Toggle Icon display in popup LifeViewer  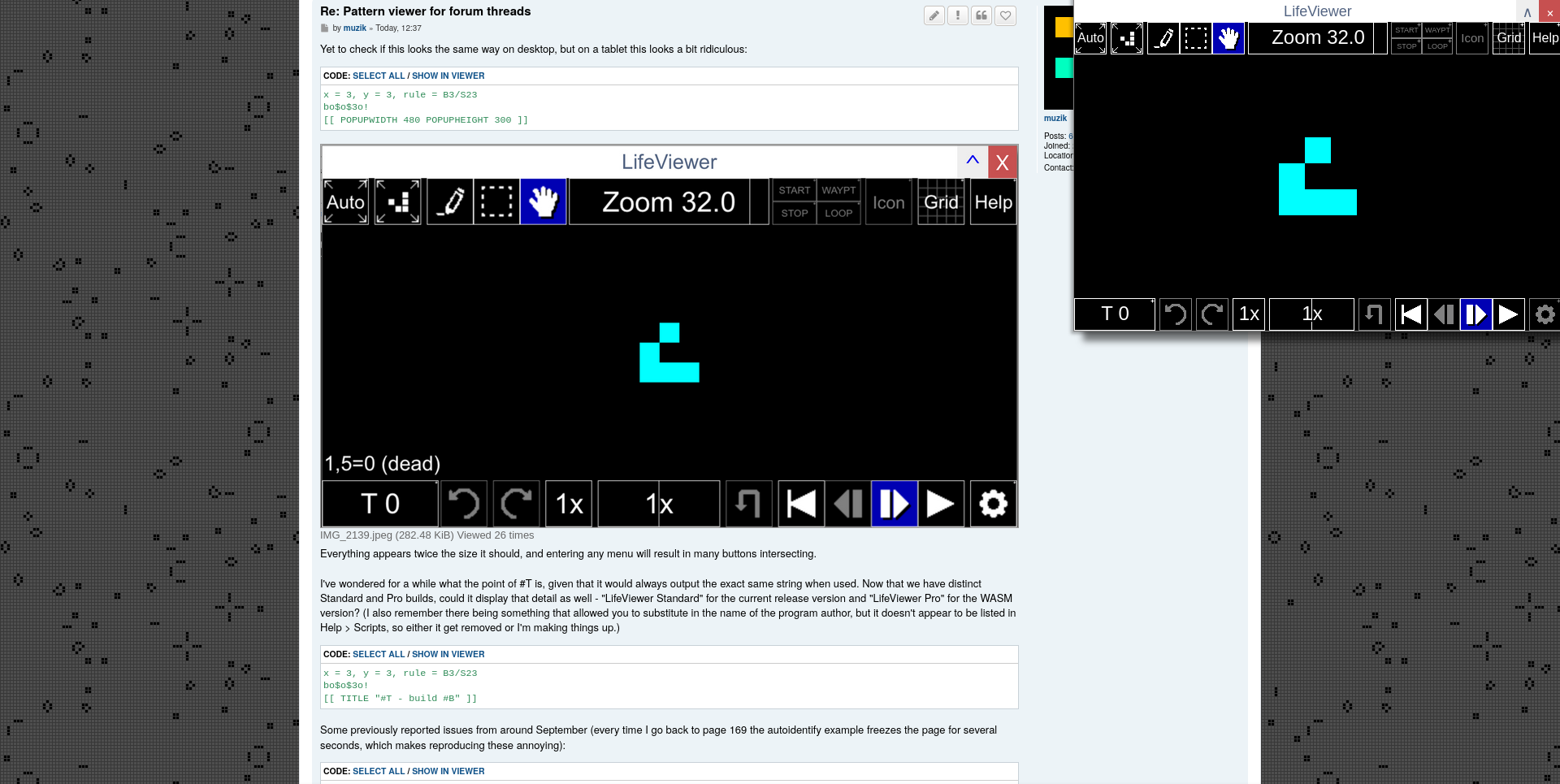[x=1472, y=38]
